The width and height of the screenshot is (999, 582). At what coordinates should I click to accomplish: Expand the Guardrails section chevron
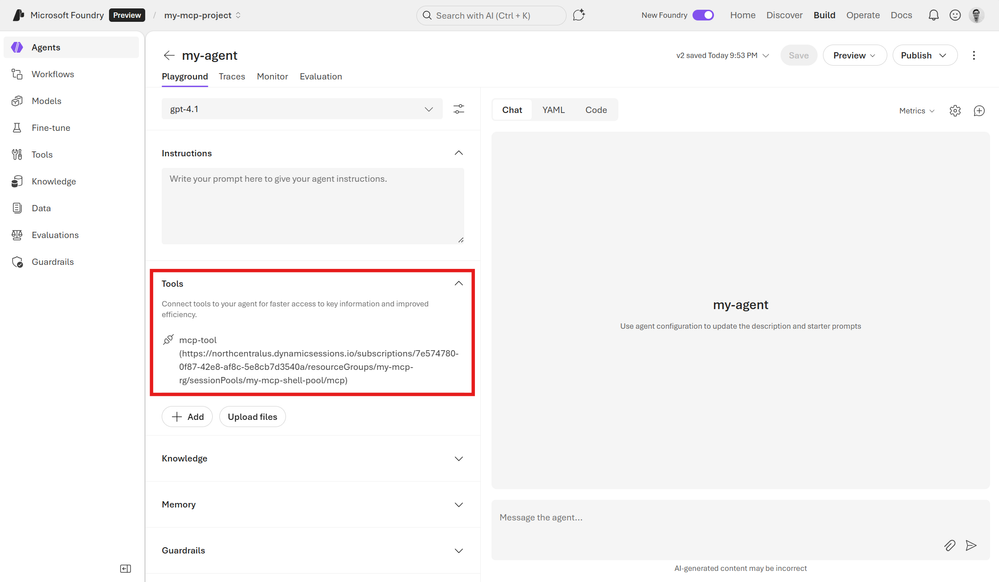coord(459,550)
